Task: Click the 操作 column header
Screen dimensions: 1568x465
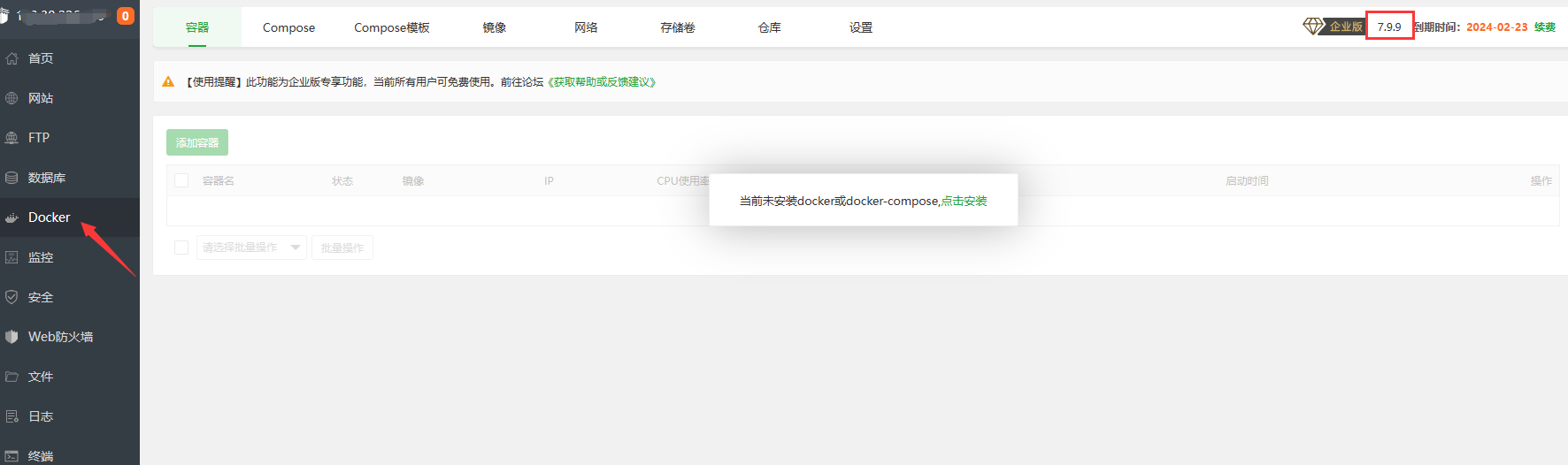Action: (x=1541, y=181)
